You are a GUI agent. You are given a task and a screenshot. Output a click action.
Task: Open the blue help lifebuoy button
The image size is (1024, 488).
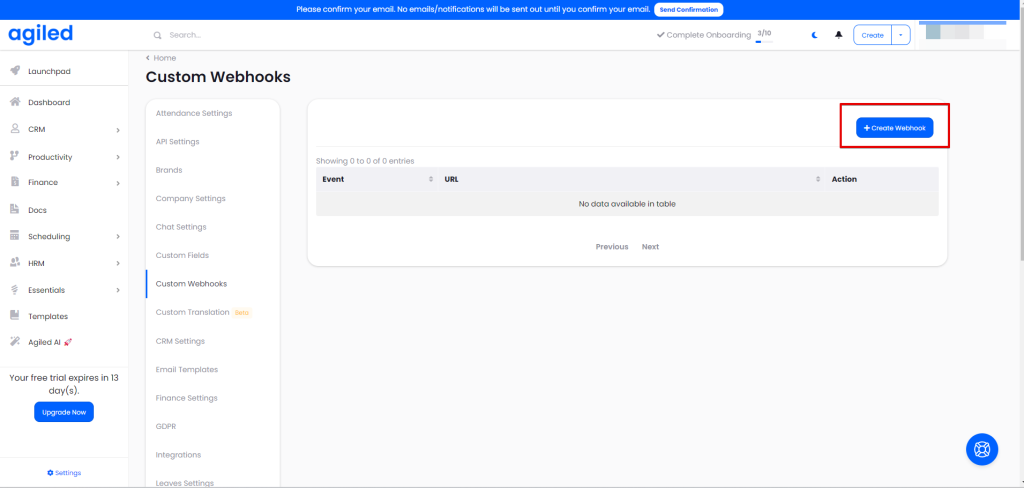point(981,449)
